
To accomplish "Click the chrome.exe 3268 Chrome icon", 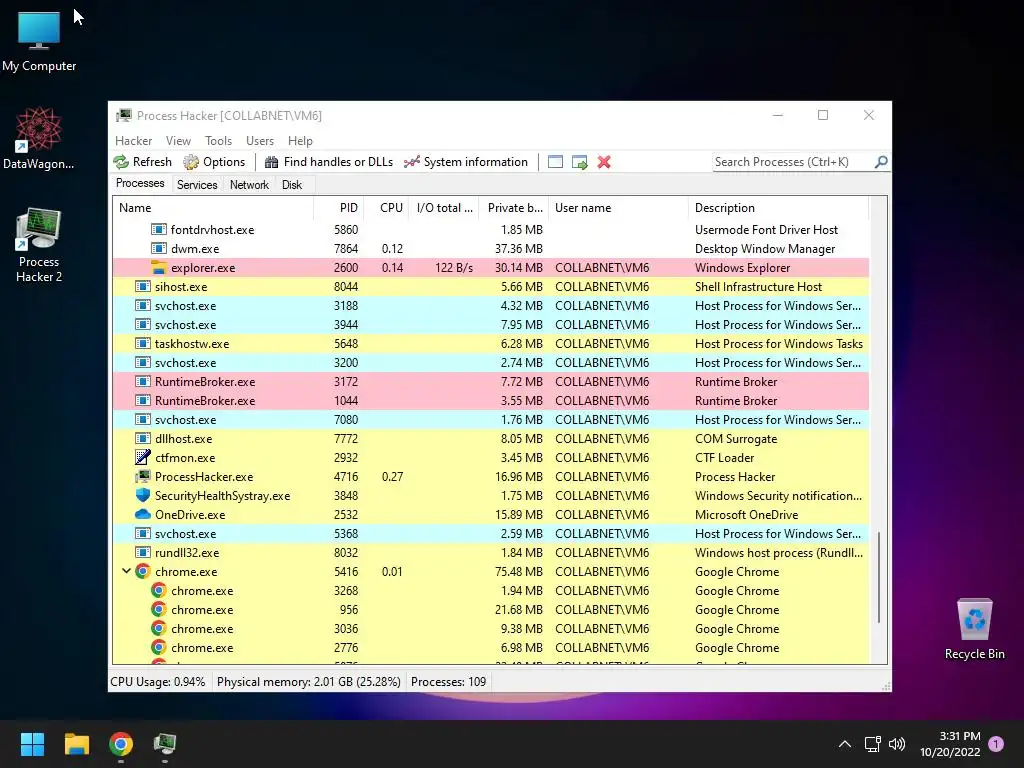I will pyautogui.click(x=159, y=590).
